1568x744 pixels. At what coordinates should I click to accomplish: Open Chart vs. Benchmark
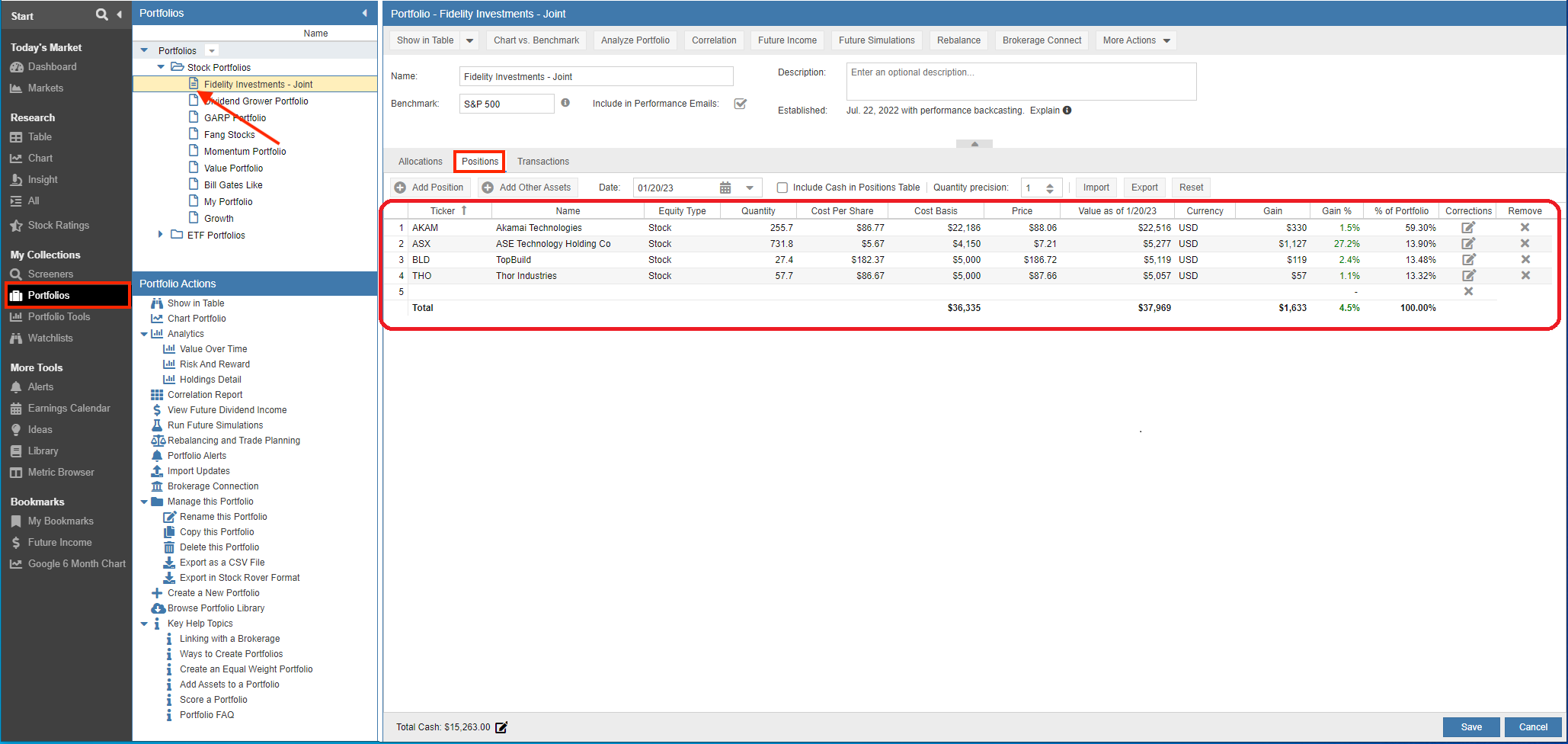(x=536, y=40)
